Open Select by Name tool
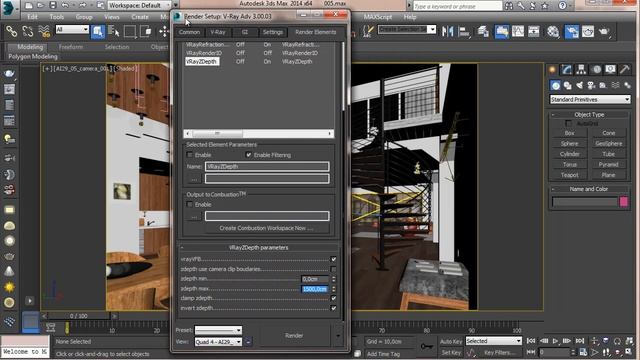Image resolution: width=640 pixels, height=360 pixels. (x=113, y=31)
